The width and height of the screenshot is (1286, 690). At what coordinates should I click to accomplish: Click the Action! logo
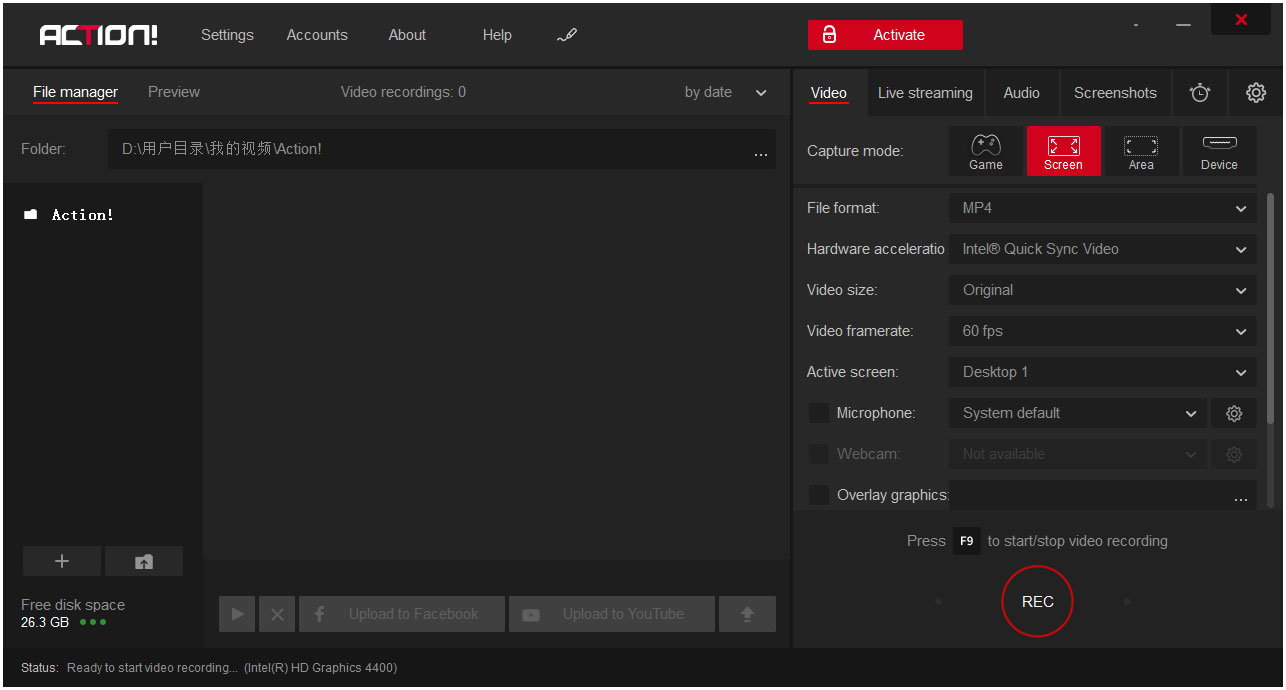[99, 35]
